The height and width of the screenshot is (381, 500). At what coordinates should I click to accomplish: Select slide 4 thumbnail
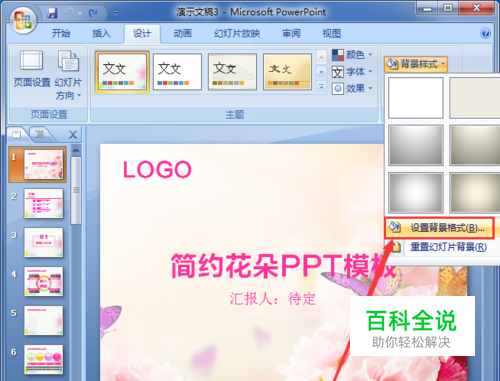tap(43, 281)
